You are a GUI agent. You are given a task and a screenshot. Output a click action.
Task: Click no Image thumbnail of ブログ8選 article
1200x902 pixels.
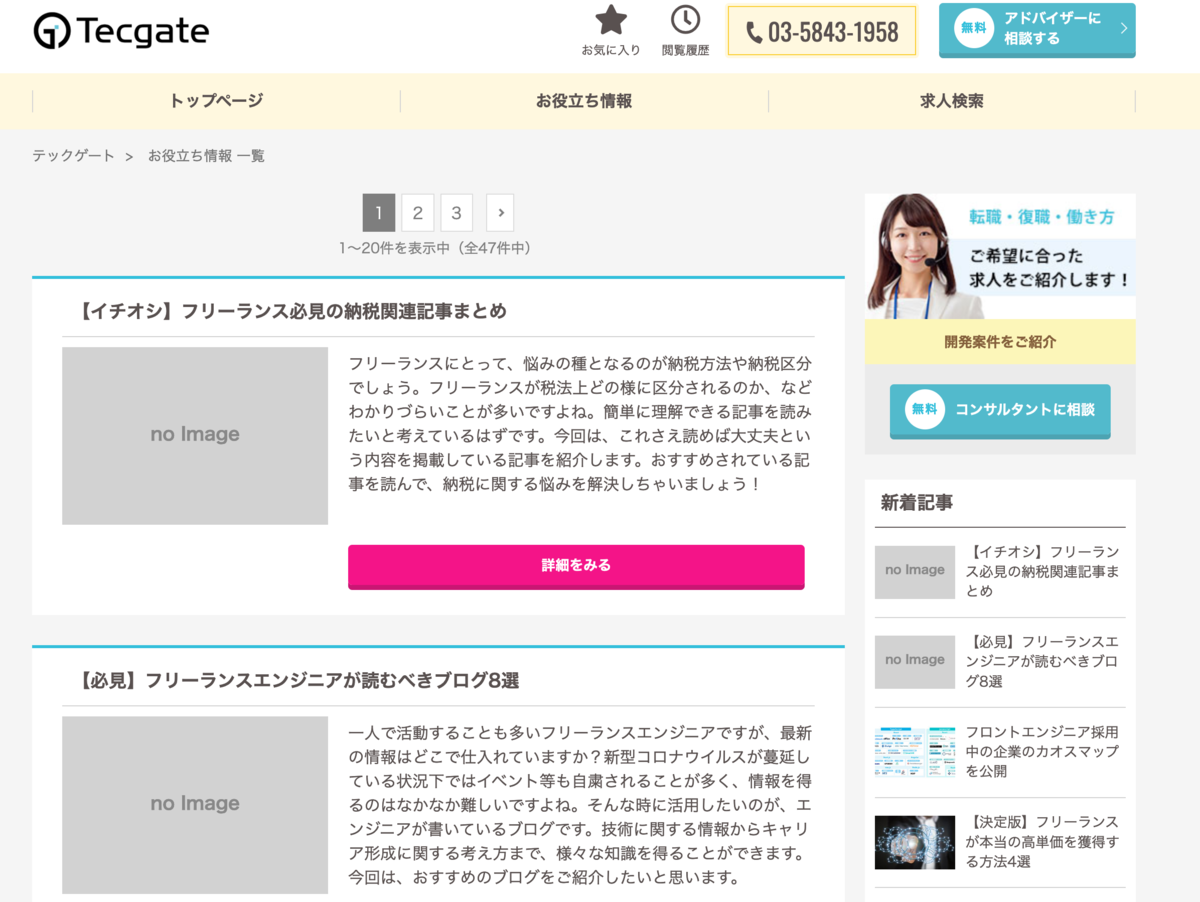coord(195,804)
